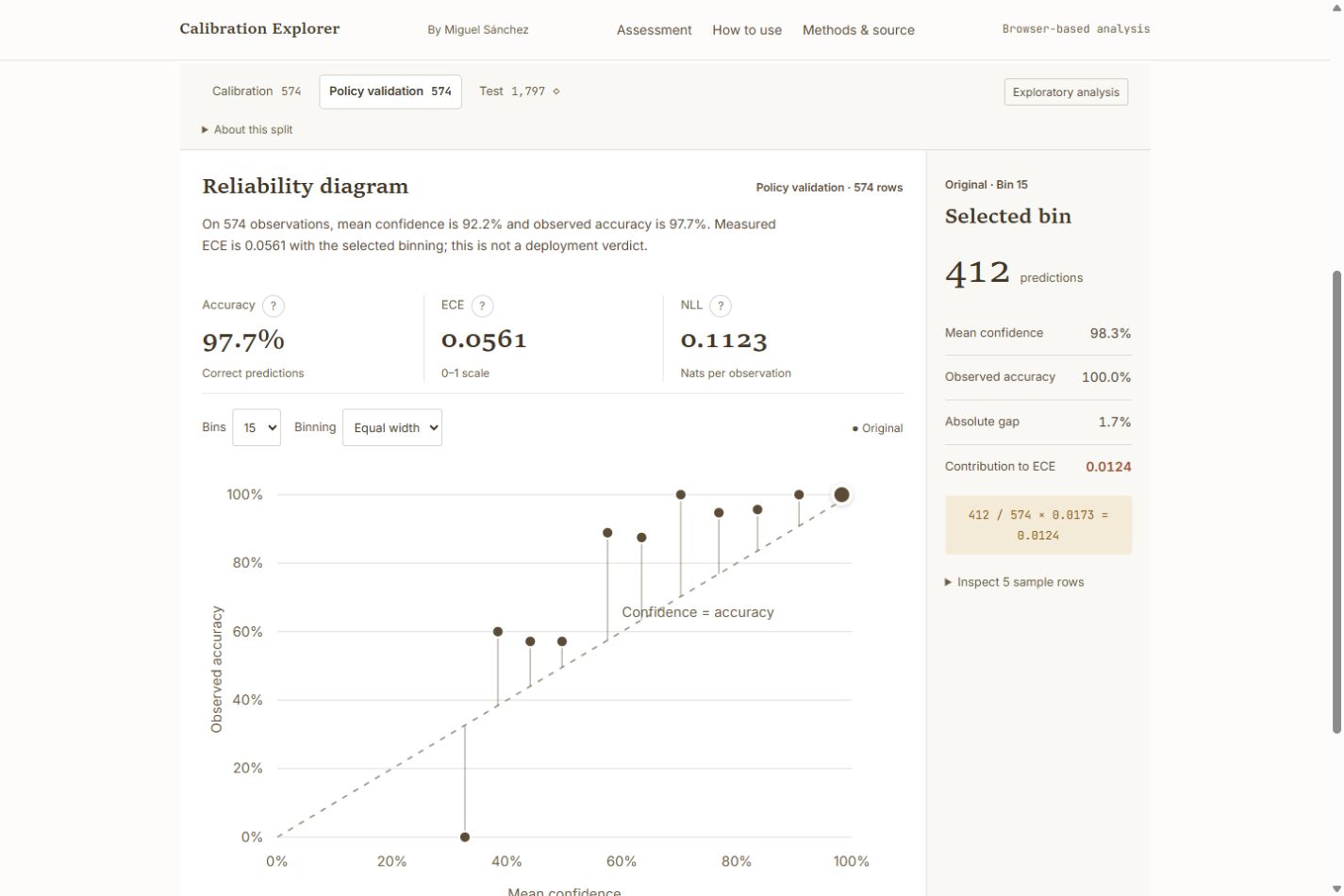The width and height of the screenshot is (1344, 896).
Task: Click the Browser-based analysis label
Action: coord(1076,29)
